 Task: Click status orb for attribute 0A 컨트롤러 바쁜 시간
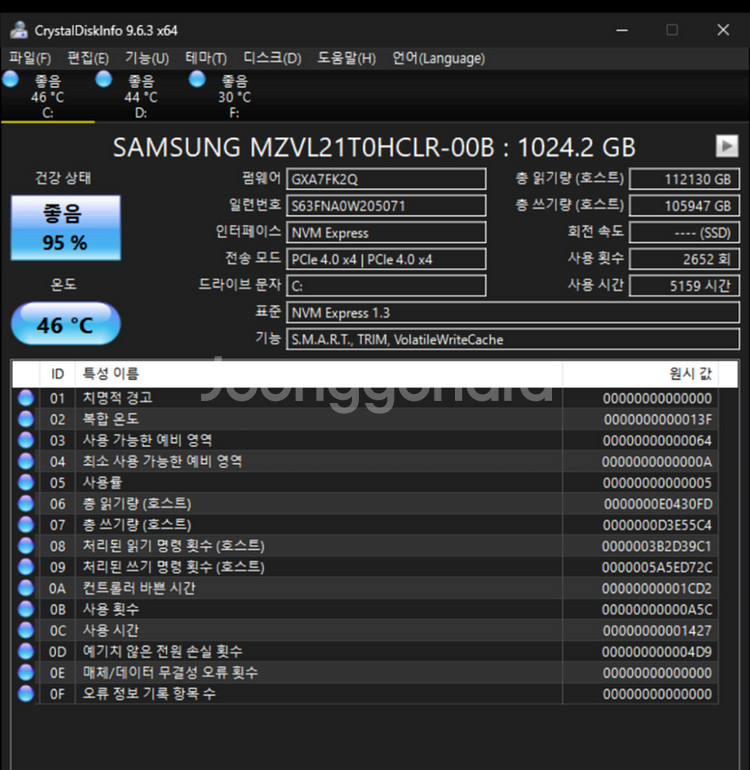(x=26, y=588)
